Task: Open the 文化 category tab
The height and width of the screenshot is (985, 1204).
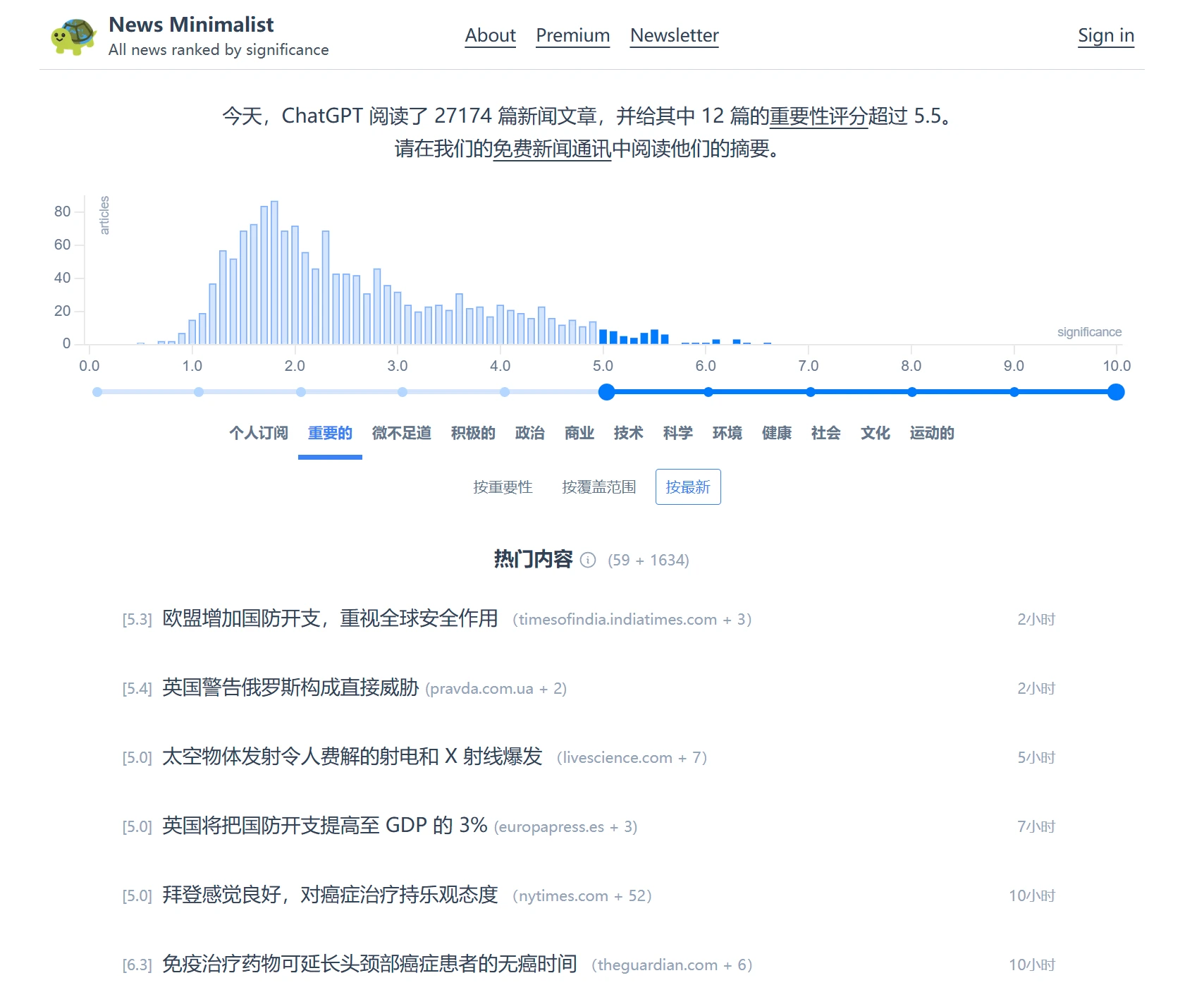Action: coord(876,433)
